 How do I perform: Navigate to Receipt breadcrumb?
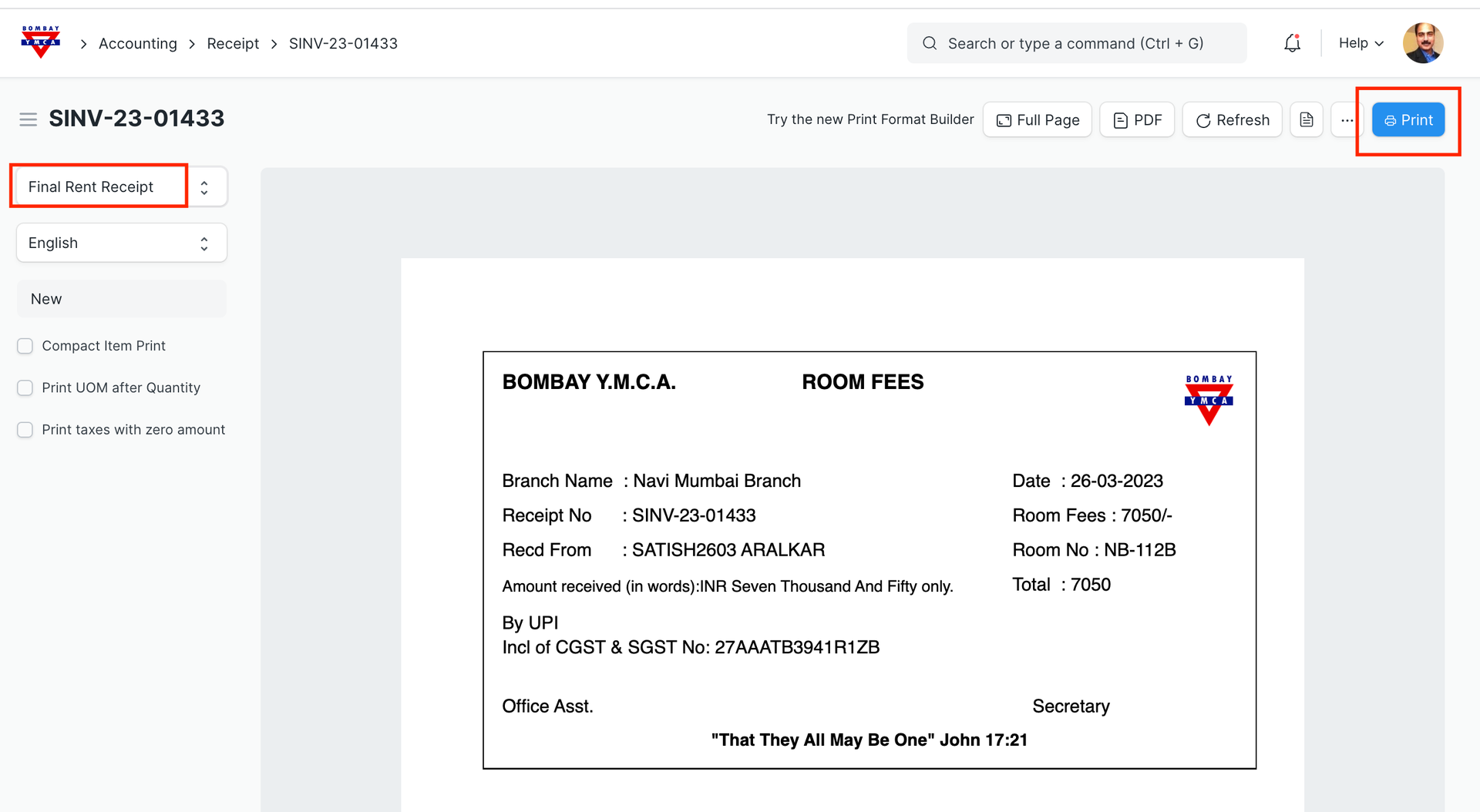(233, 43)
